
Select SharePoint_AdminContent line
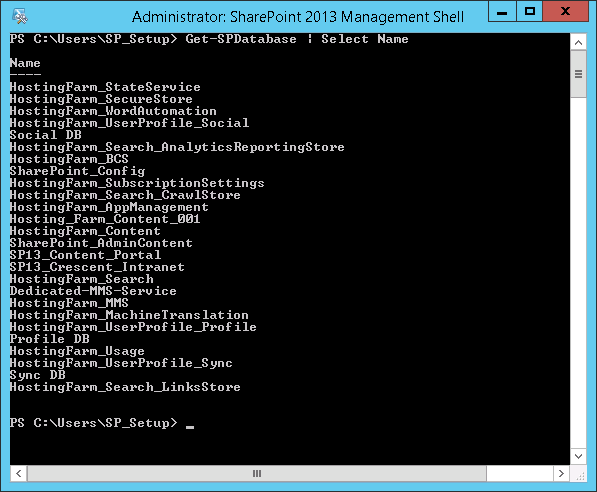click(x=101, y=243)
